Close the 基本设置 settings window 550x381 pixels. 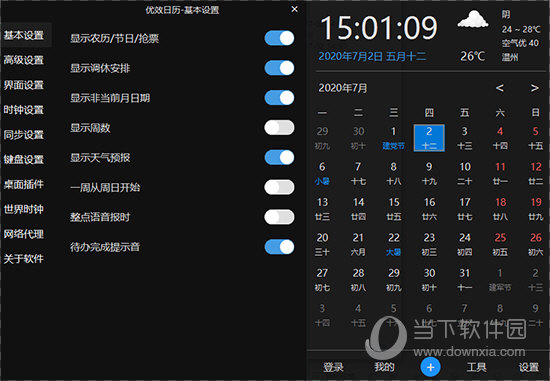tap(295, 9)
